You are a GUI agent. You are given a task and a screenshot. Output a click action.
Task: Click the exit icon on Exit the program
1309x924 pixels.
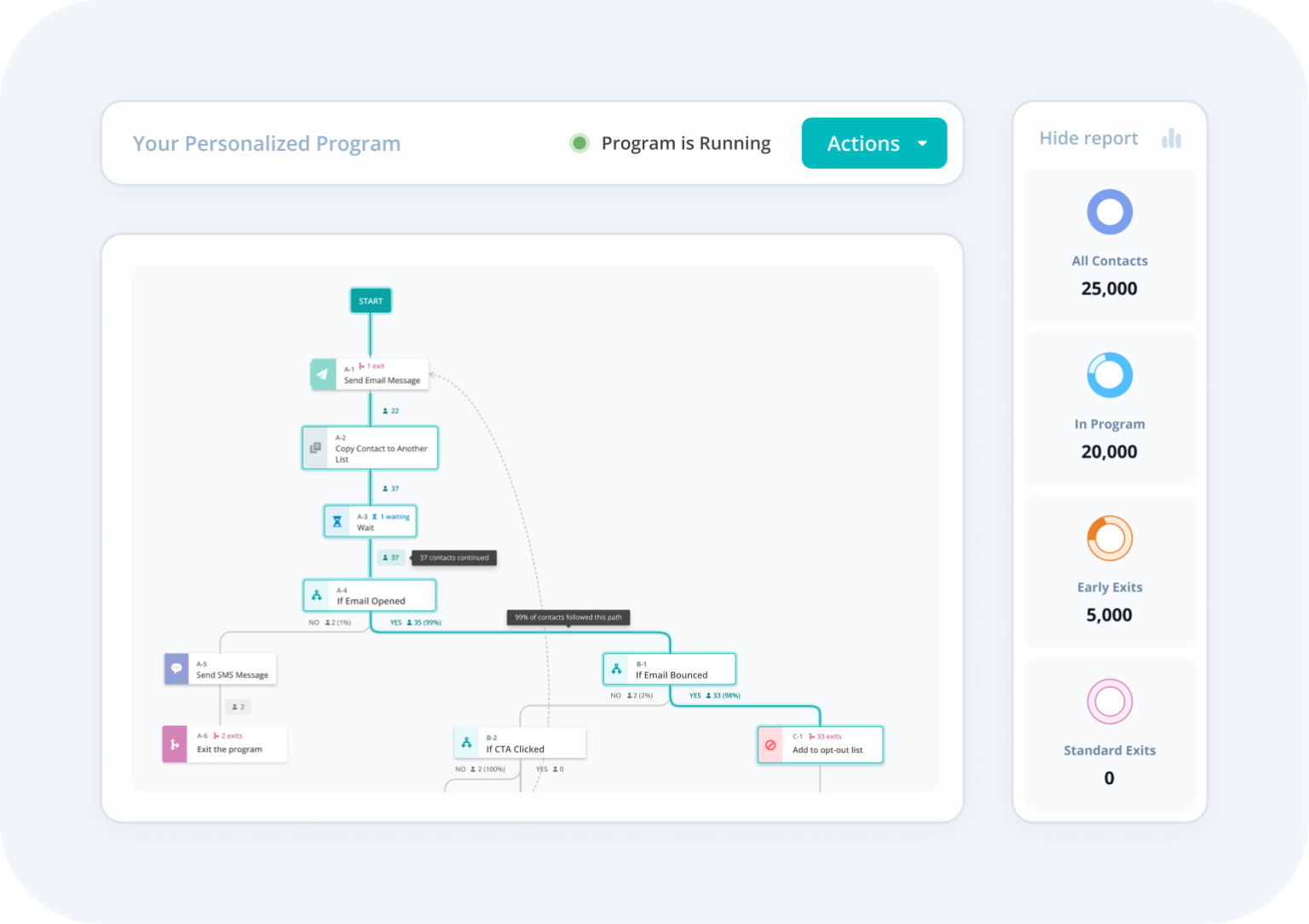click(x=175, y=743)
